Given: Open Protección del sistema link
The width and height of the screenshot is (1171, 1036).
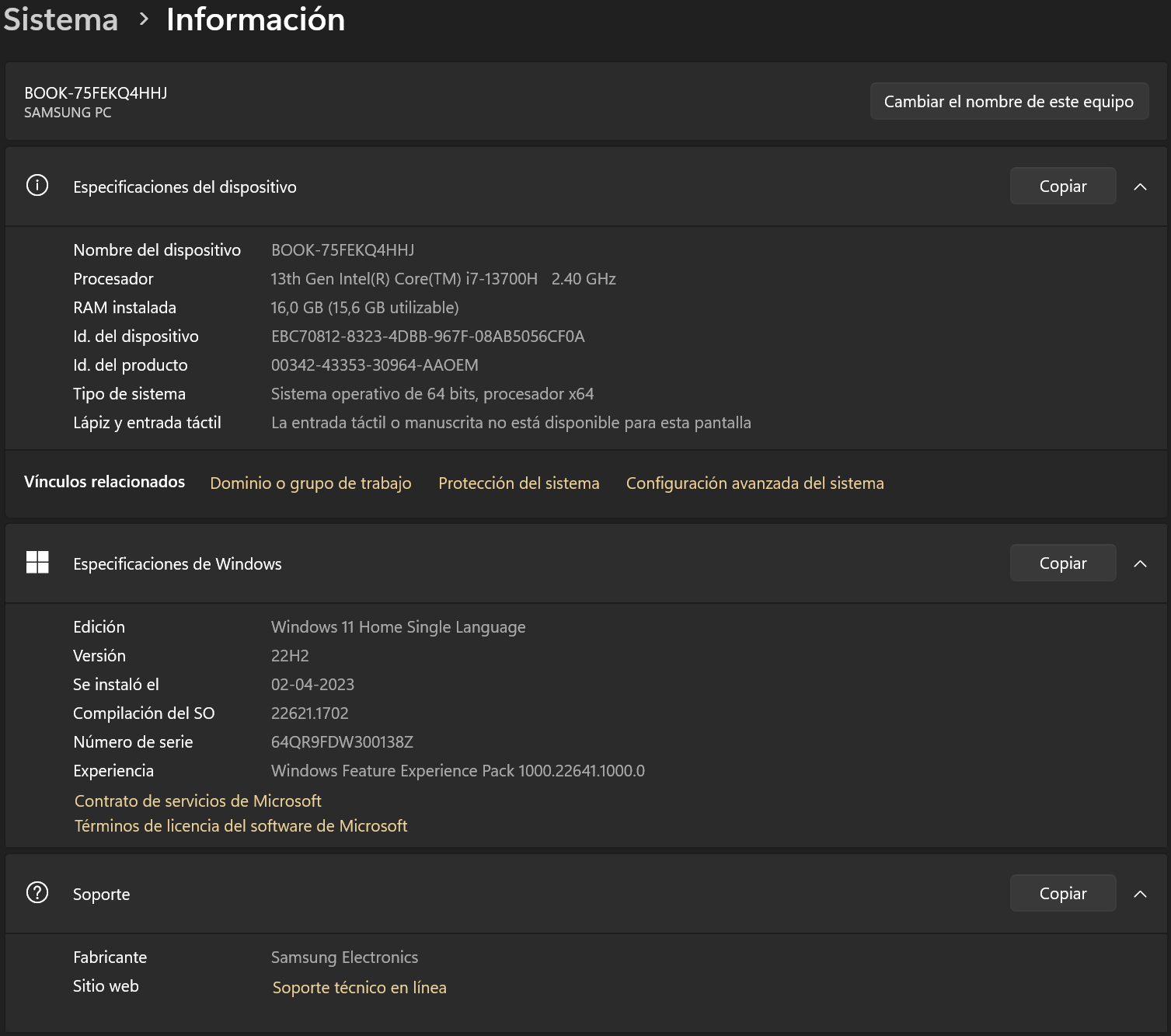Looking at the screenshot, I should [x=519, y=483].
